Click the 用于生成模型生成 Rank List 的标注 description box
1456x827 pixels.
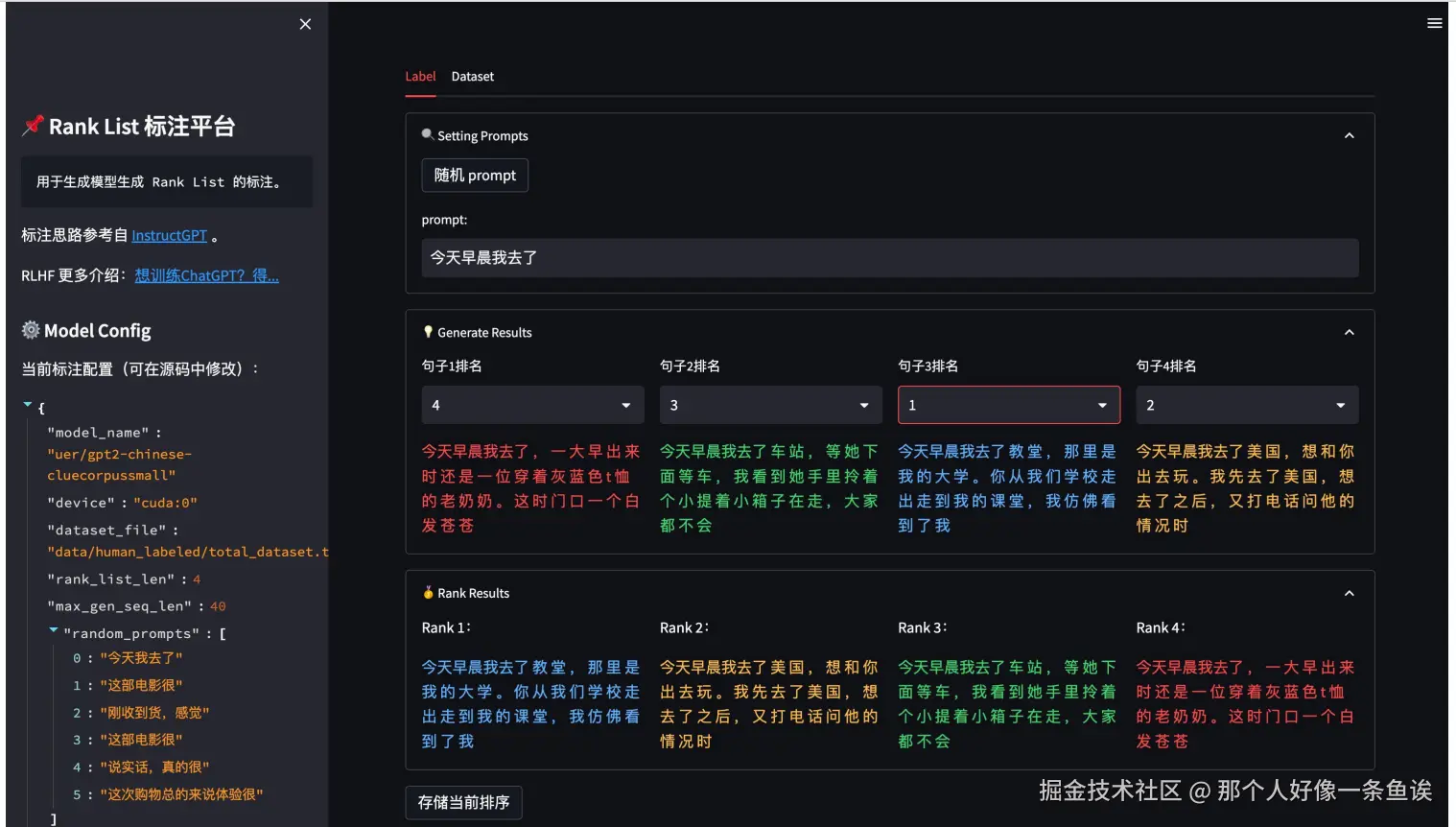click(167, 181)
